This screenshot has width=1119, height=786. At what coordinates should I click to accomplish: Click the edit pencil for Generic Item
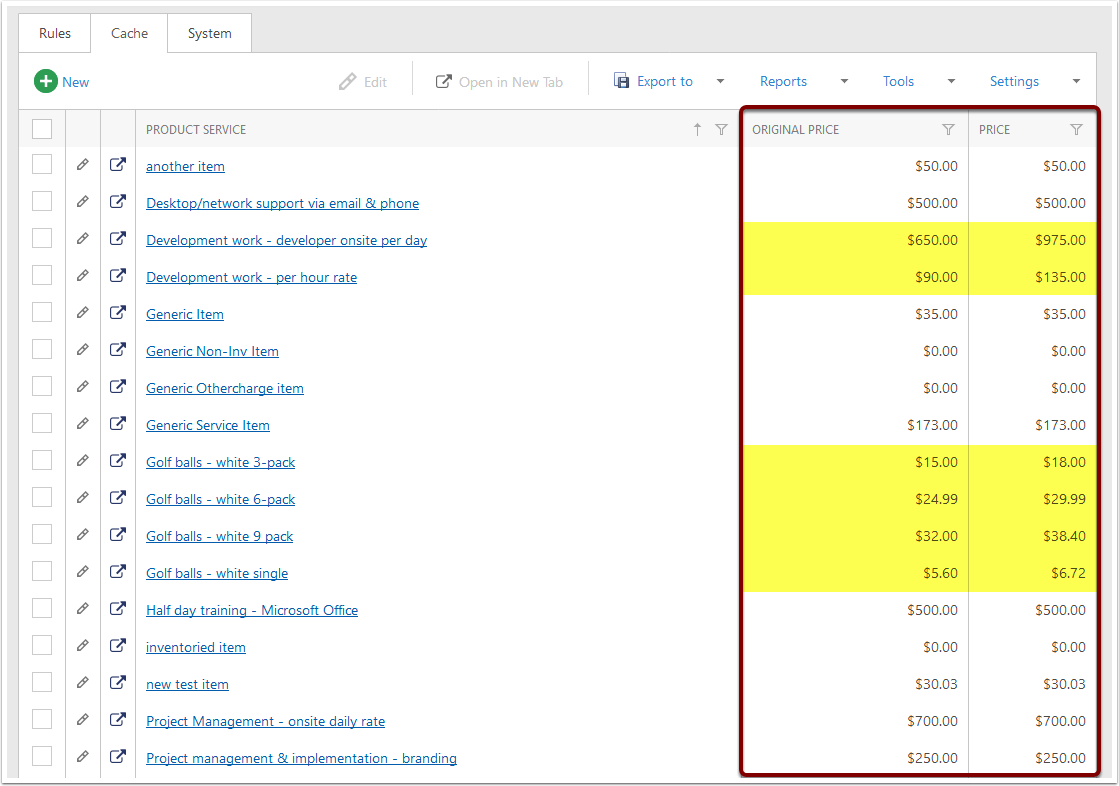(83, 313)
